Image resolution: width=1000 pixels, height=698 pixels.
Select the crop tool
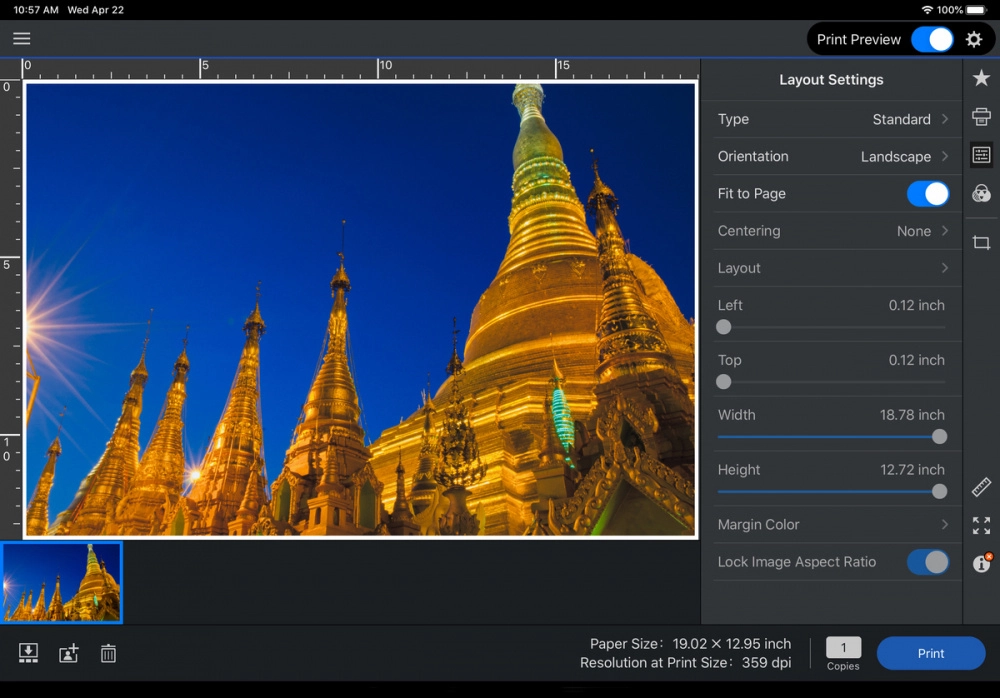click(981, 243)
